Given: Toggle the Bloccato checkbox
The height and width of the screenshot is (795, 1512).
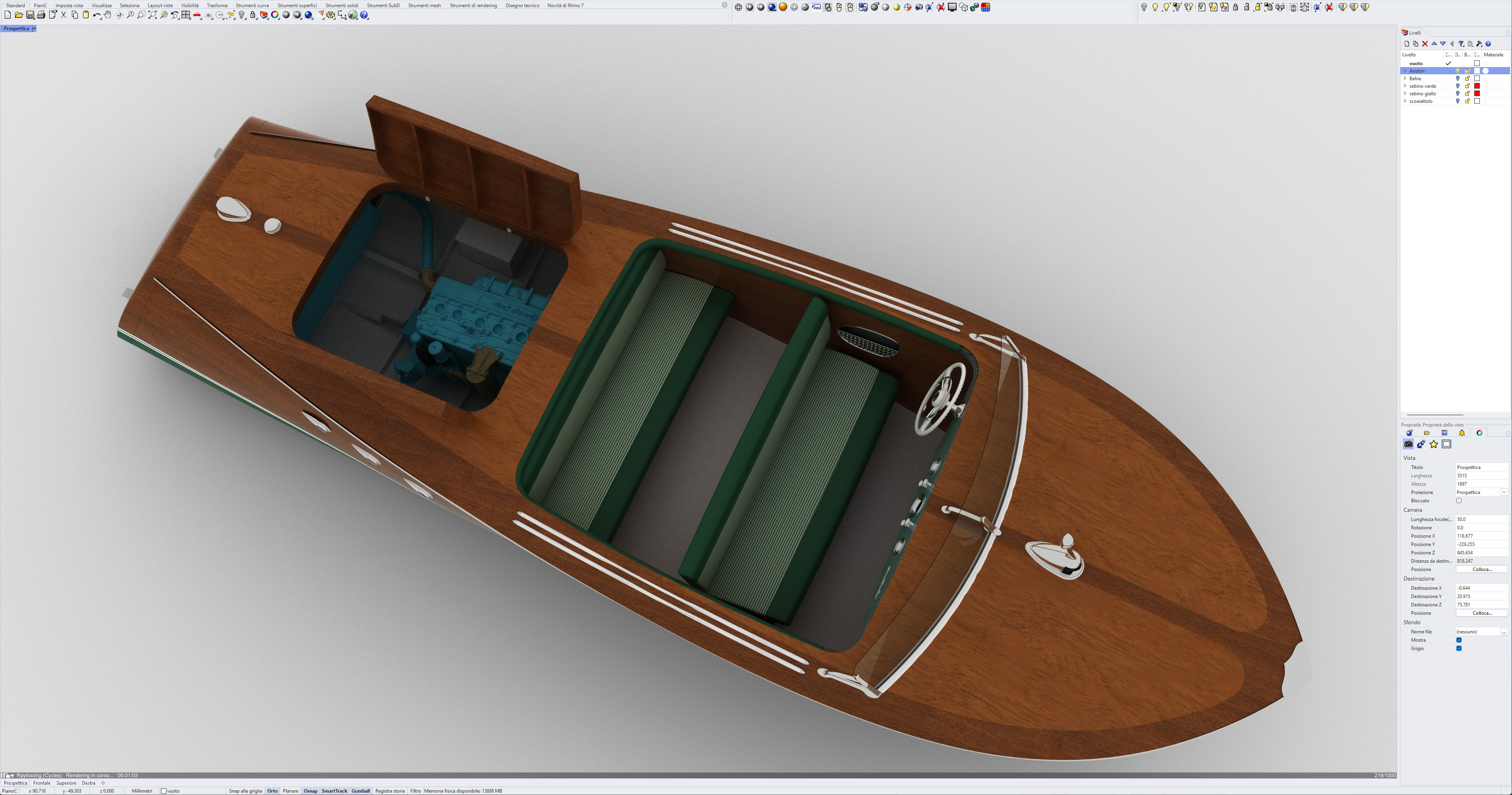Looking at the screenshot, I should [1459, 500].
